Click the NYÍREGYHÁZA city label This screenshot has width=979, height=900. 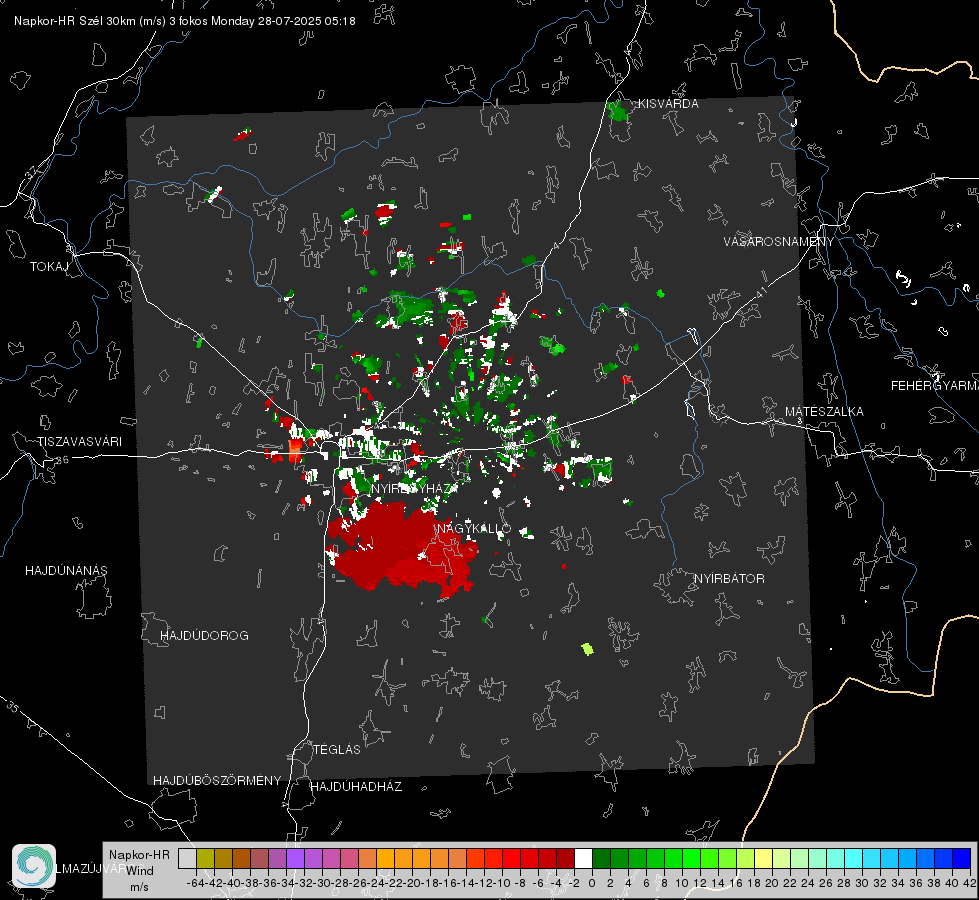[x=415, y=488]
